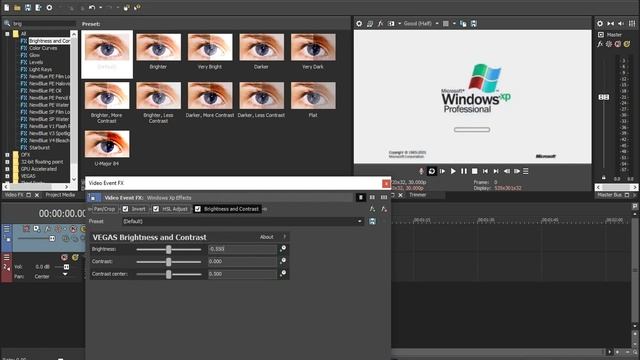640x360 pixels.
Task: Open Master Bus audio properties gear
Action: click(x=600, y=24)
